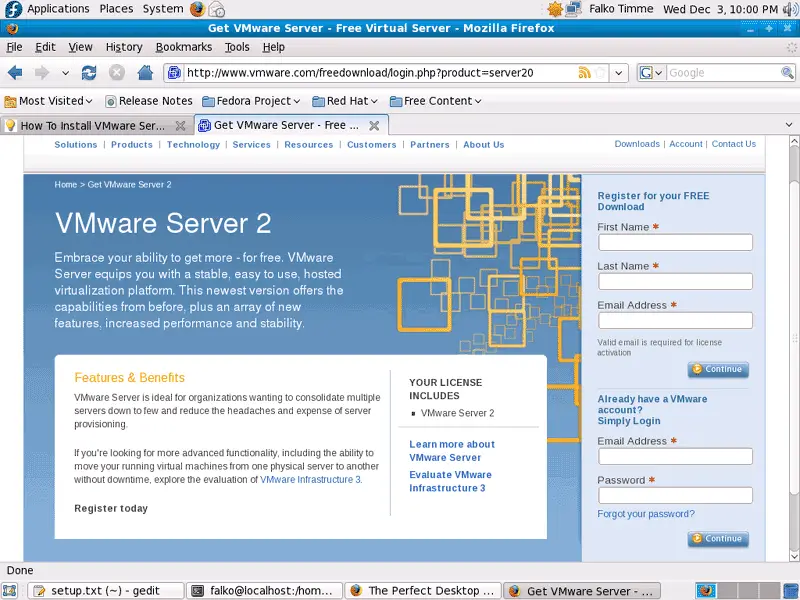Viewport: 800px width, 600px height.
Task: Open the System panel menu
Action: coord(163,9)
